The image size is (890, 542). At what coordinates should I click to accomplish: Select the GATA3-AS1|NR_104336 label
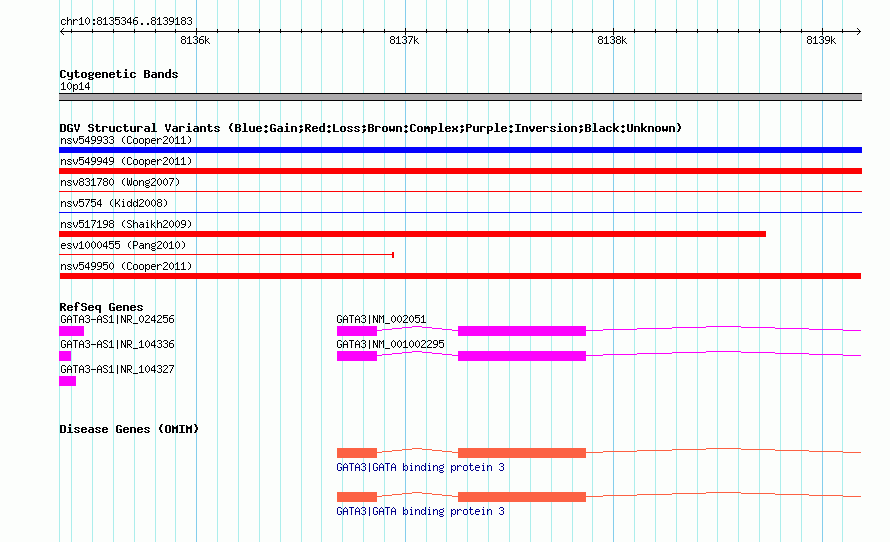click(117, 344)
